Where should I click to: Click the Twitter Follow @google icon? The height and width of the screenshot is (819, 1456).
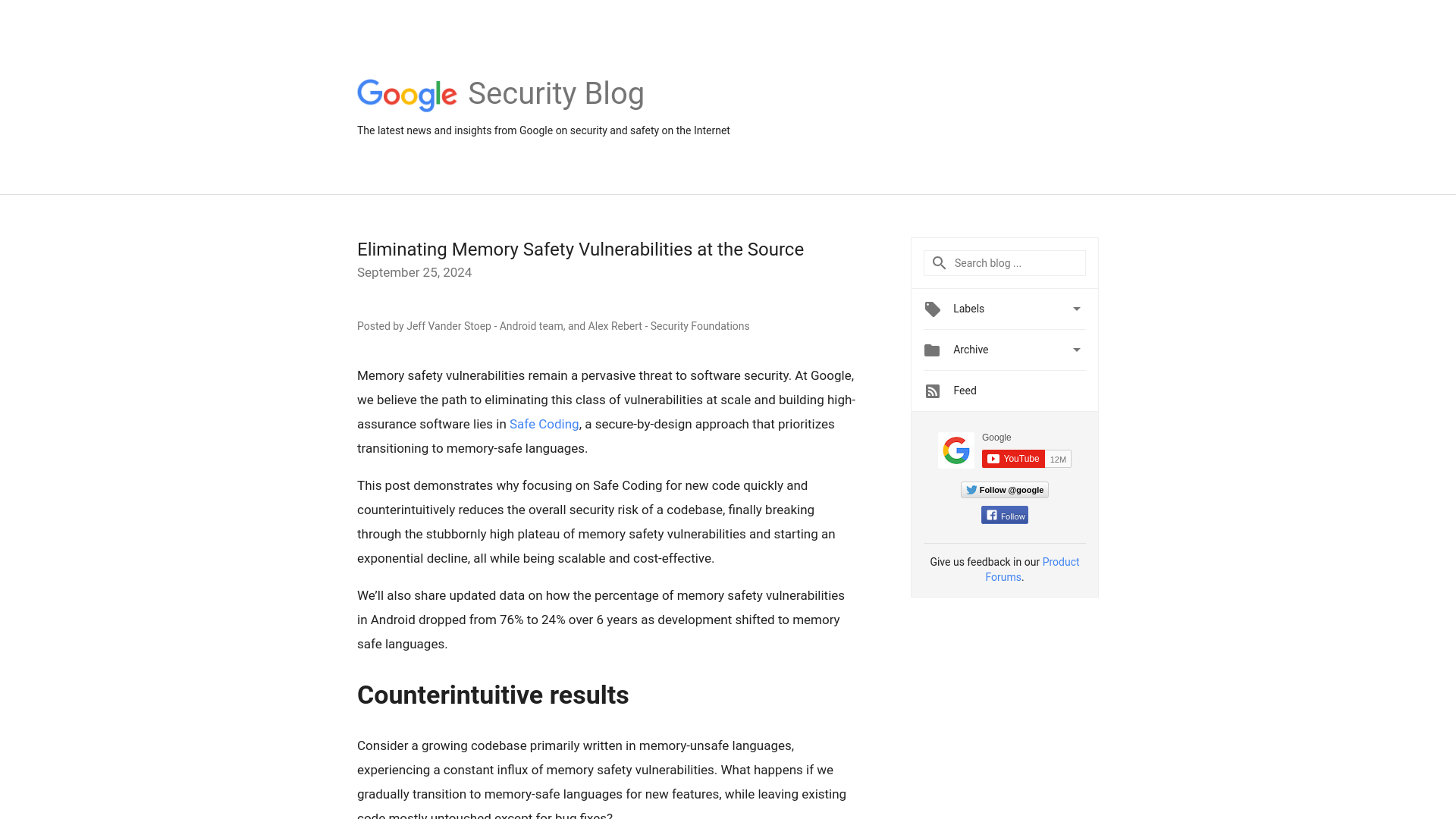[1004, 489]
